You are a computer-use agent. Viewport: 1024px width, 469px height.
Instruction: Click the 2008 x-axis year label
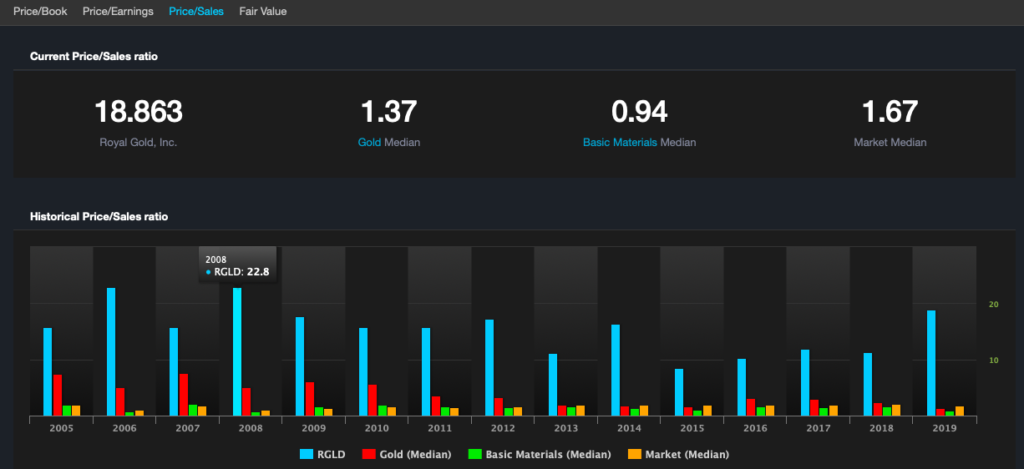pos(251,429)
